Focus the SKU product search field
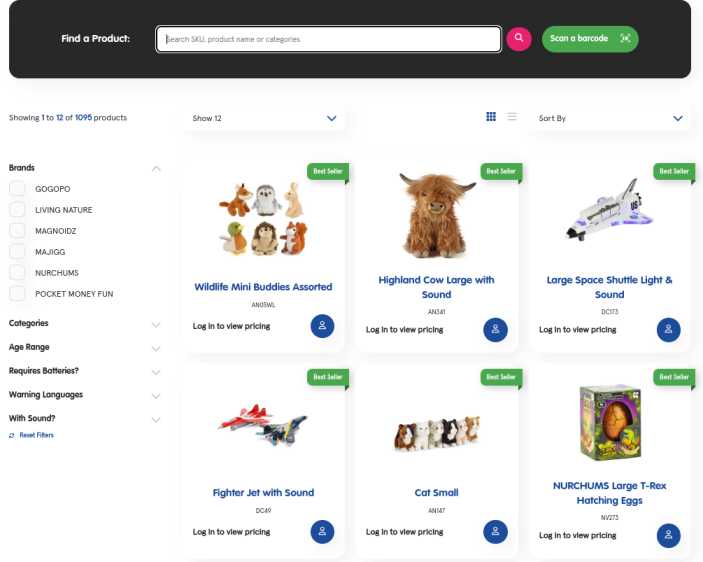The height and width of the screenshot is (562, 703). pyautogui.click(x=329, y=39)
